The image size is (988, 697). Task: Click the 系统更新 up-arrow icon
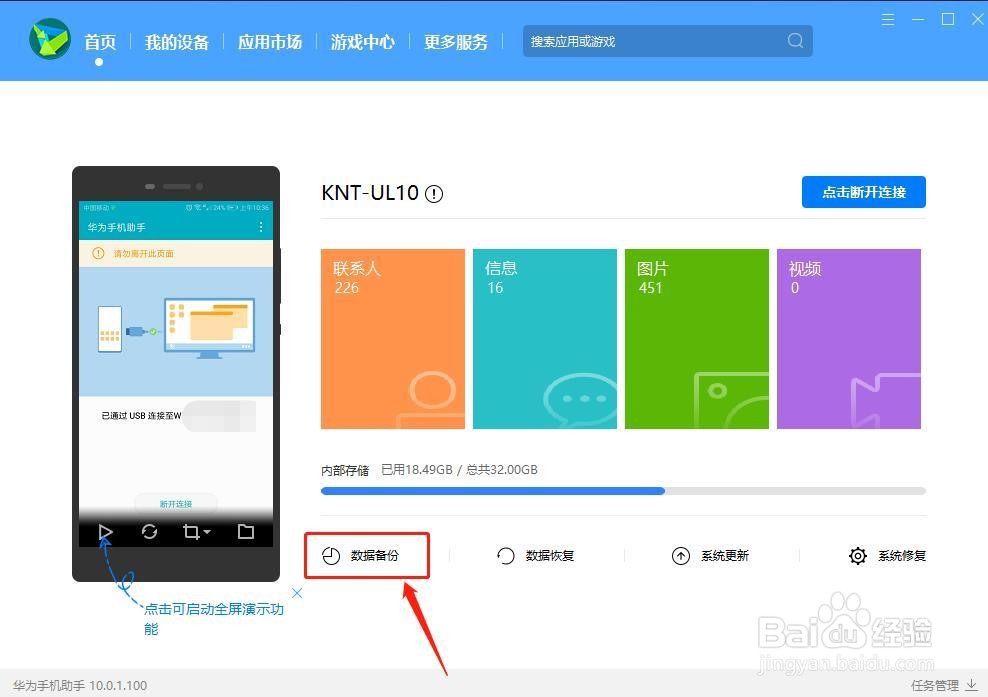click(681, 556)
